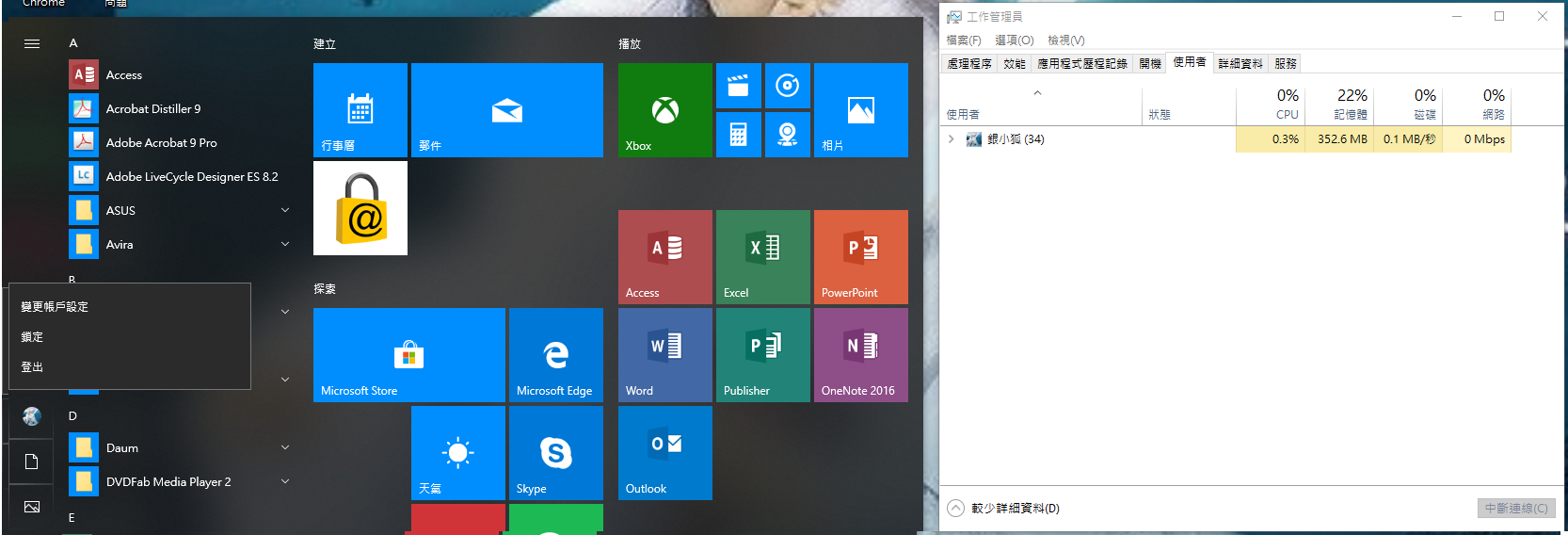Viewport: 1568px width, 535px height.
Task: Launch the Excel tile
Action: click(763, 257)
